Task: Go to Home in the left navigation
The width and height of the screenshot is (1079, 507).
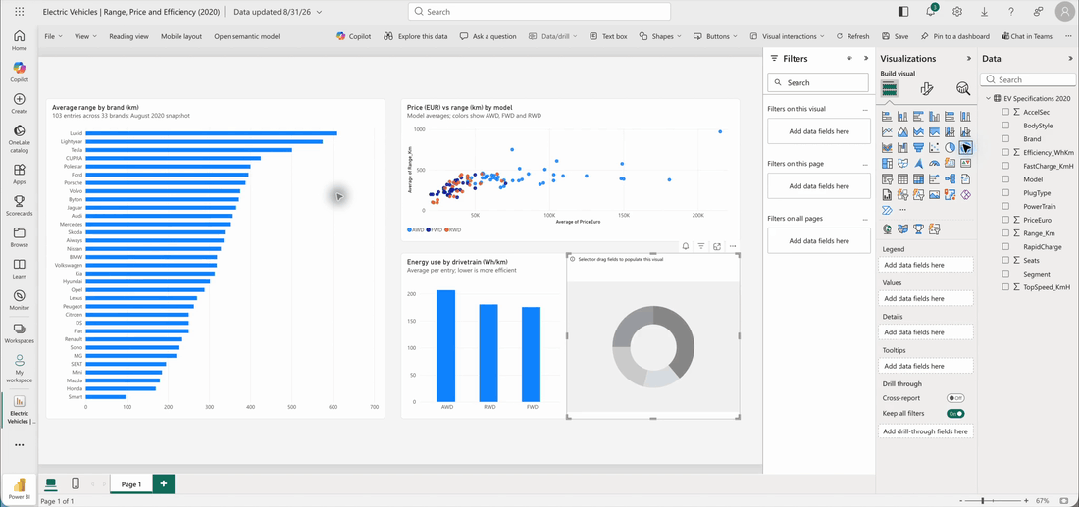Action: click(19, 41)
